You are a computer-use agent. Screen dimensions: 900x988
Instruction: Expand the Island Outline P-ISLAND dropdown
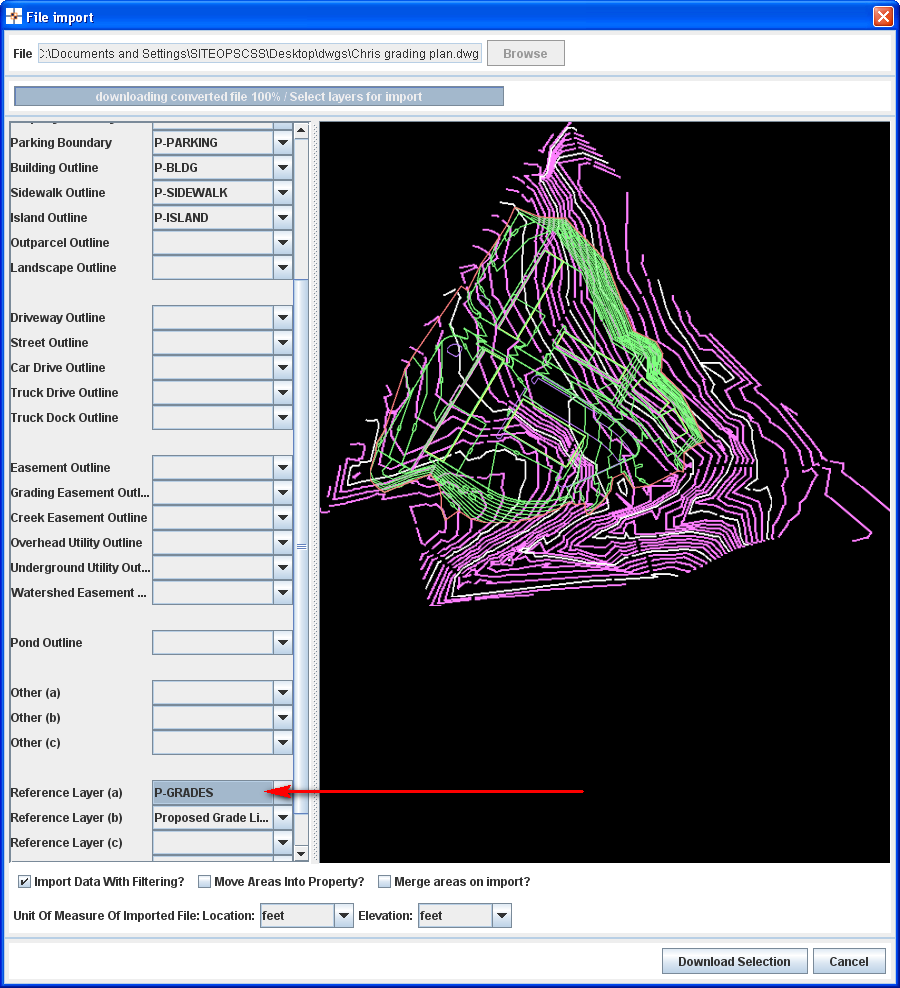[x=282, y=217]
